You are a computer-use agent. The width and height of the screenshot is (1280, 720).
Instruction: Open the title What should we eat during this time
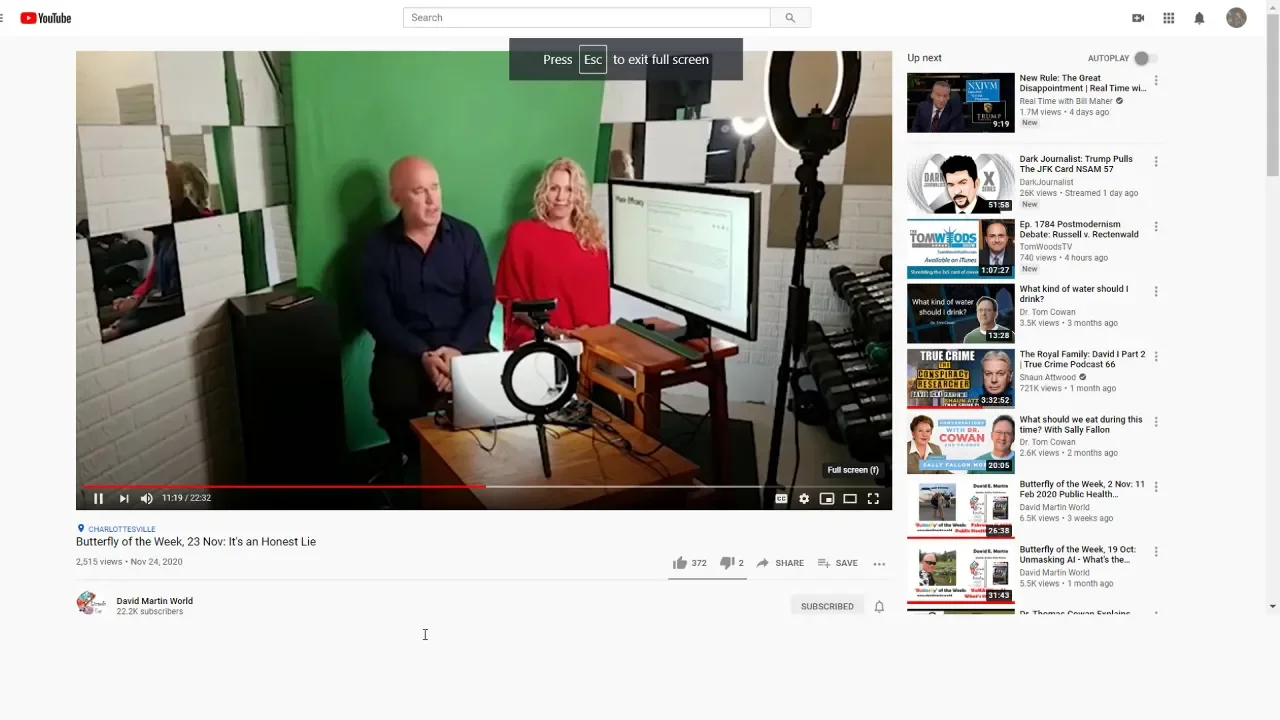pyautogui.click(x=1081, y=424)
